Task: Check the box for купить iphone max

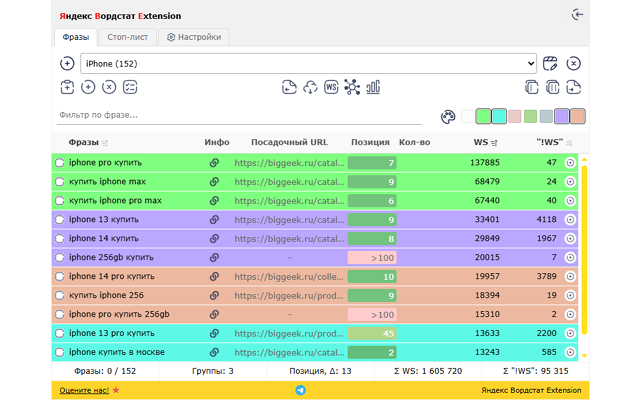Action: click(x=60, y=182)
